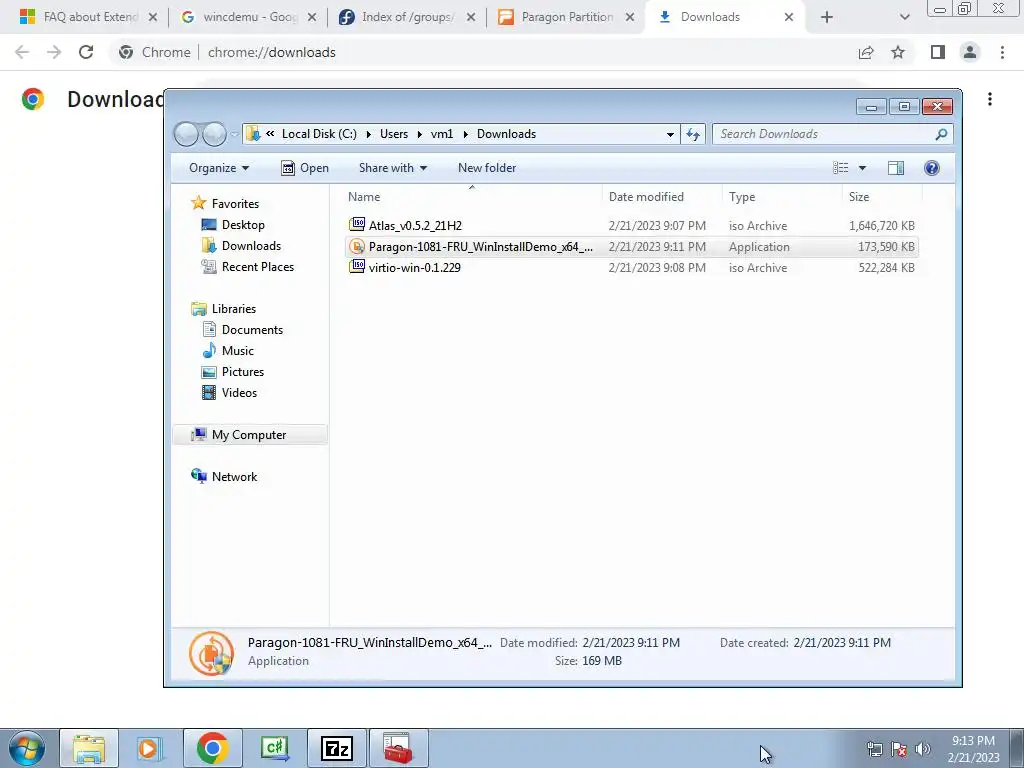Open the Chrome main menu (three dots)
The image size is (1024, 768).
[1002, 52]
